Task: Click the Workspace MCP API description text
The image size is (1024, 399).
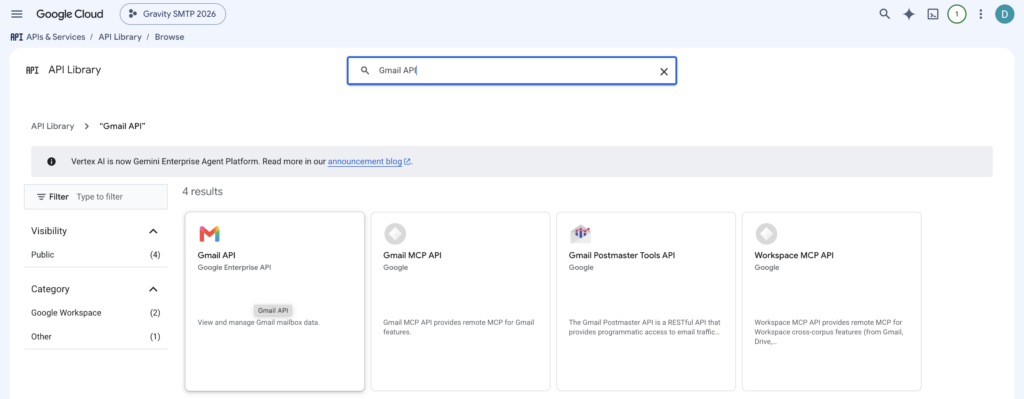Action: pos(830,332)
